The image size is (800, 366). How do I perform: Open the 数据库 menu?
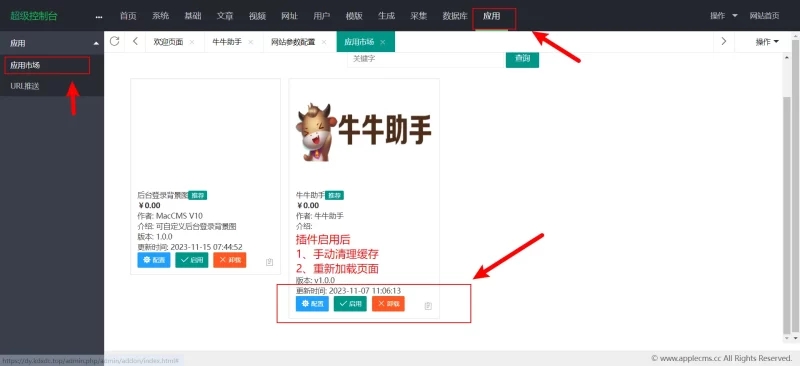(455, 16)
